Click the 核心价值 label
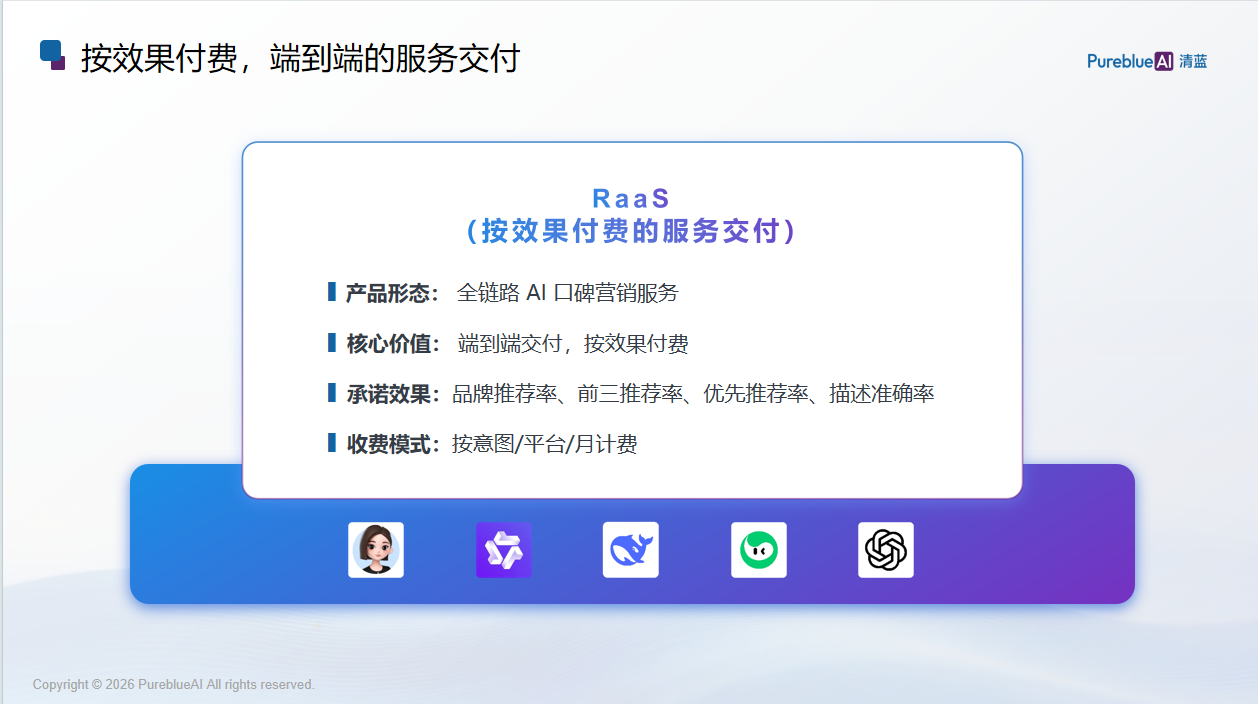Viewport: 1258px width, 704px height. [393, 344]
